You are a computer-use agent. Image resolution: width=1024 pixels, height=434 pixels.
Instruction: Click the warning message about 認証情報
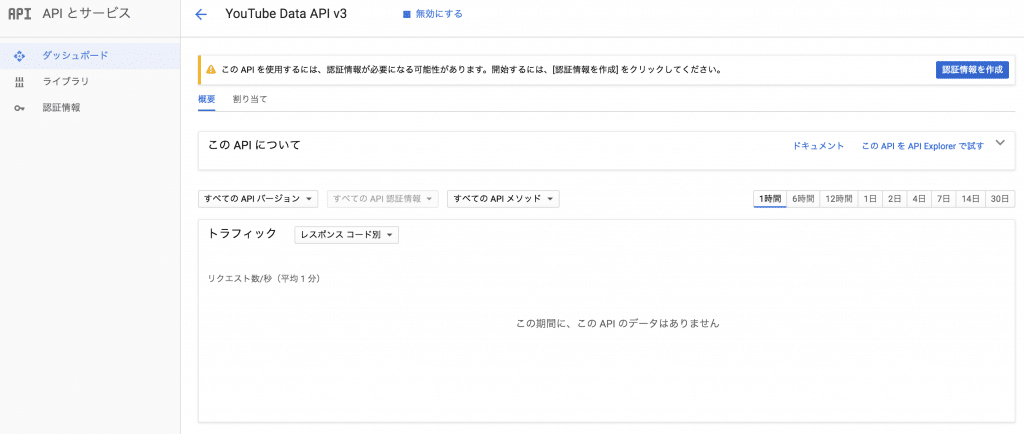click(x=471, y=69)
